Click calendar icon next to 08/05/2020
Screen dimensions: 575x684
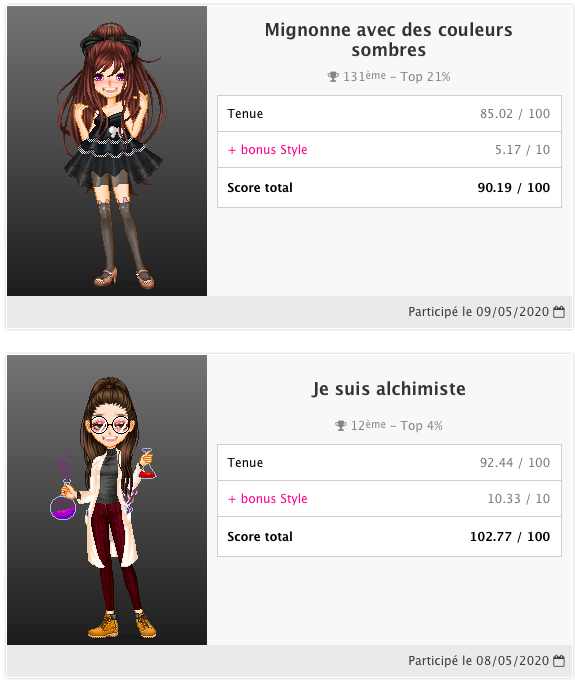coord(559,660)
